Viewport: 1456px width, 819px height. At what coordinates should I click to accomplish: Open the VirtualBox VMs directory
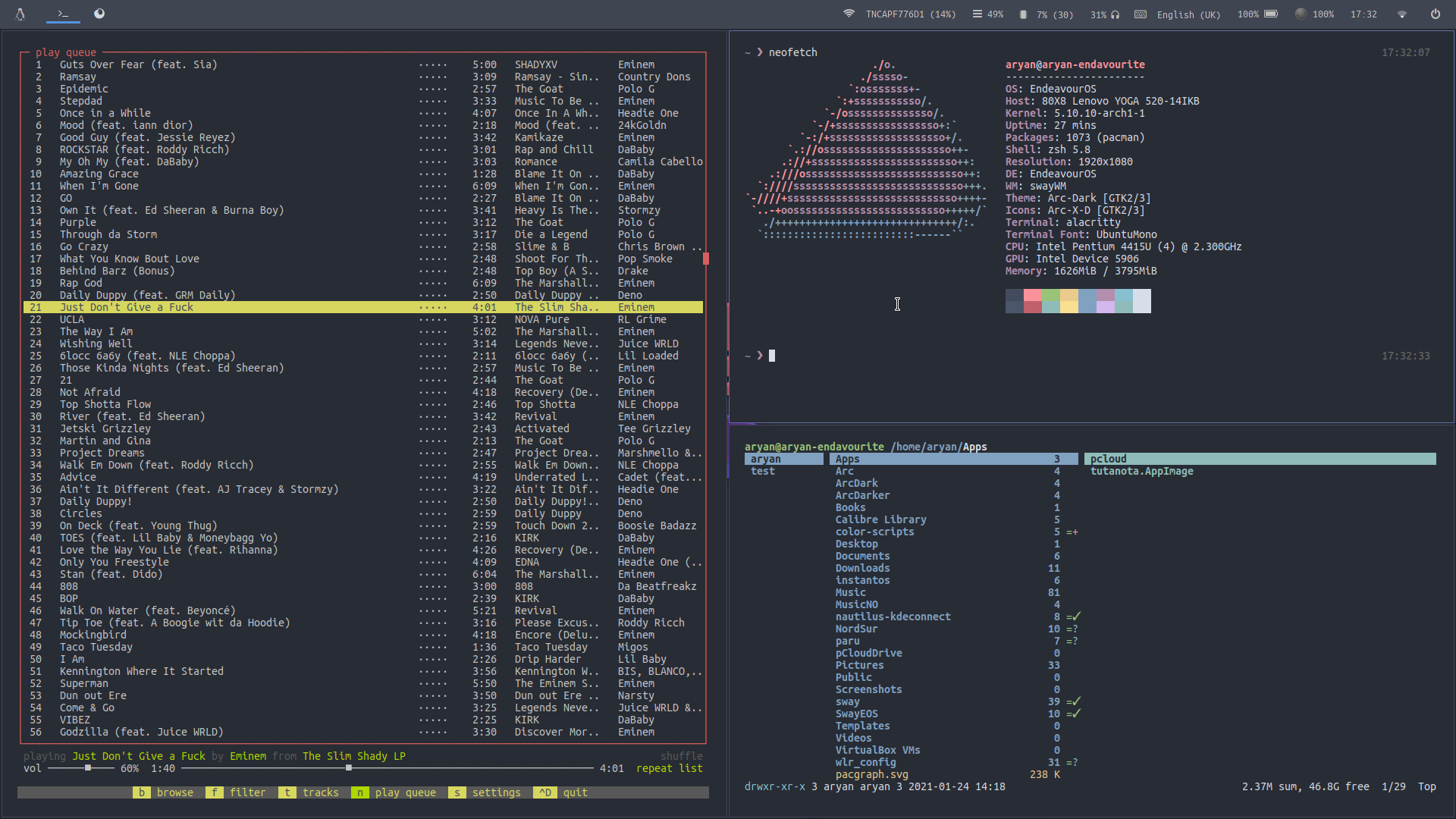(x=954, y=750)
